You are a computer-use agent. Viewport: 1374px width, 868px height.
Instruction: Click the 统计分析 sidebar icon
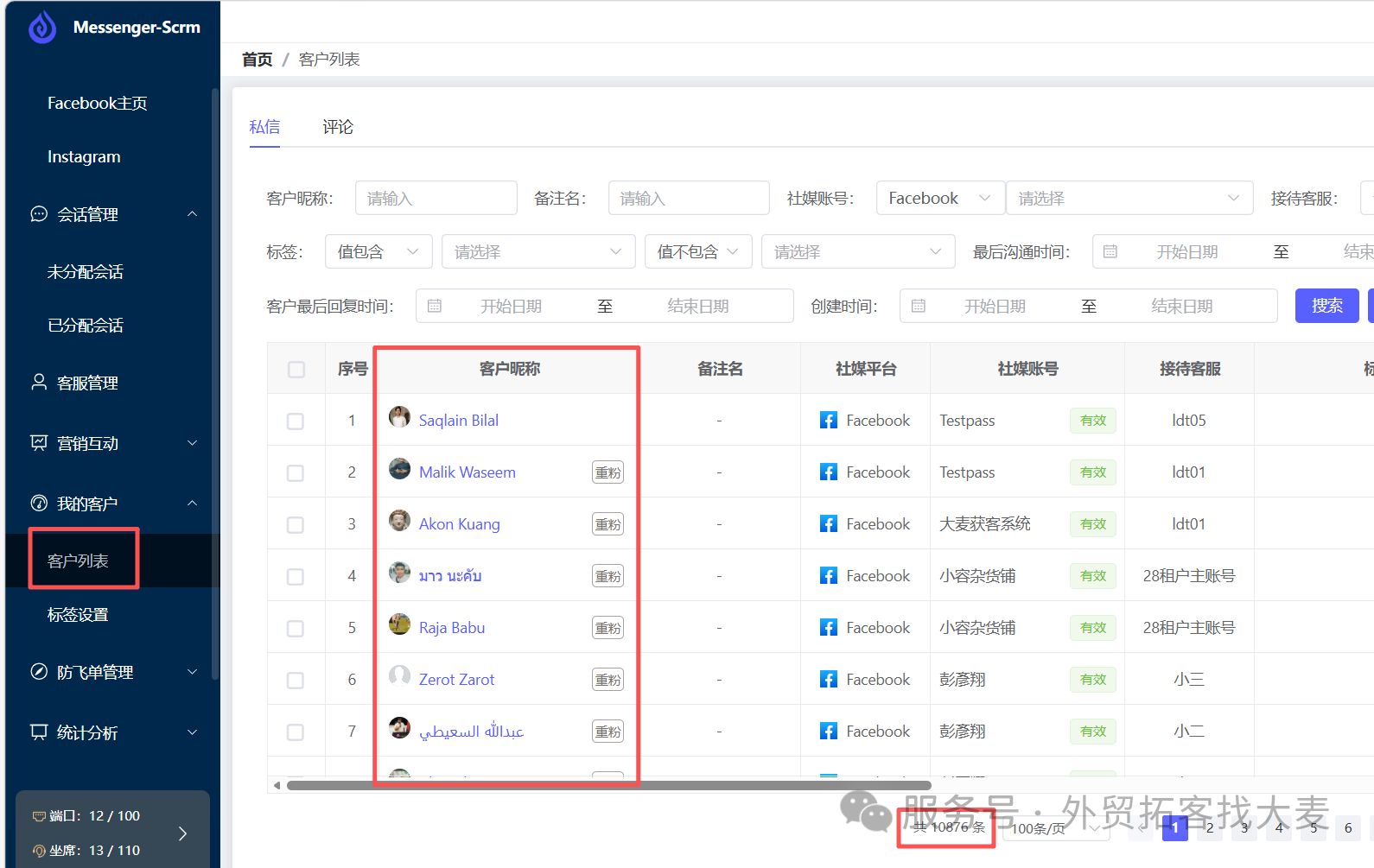[39, 732]
